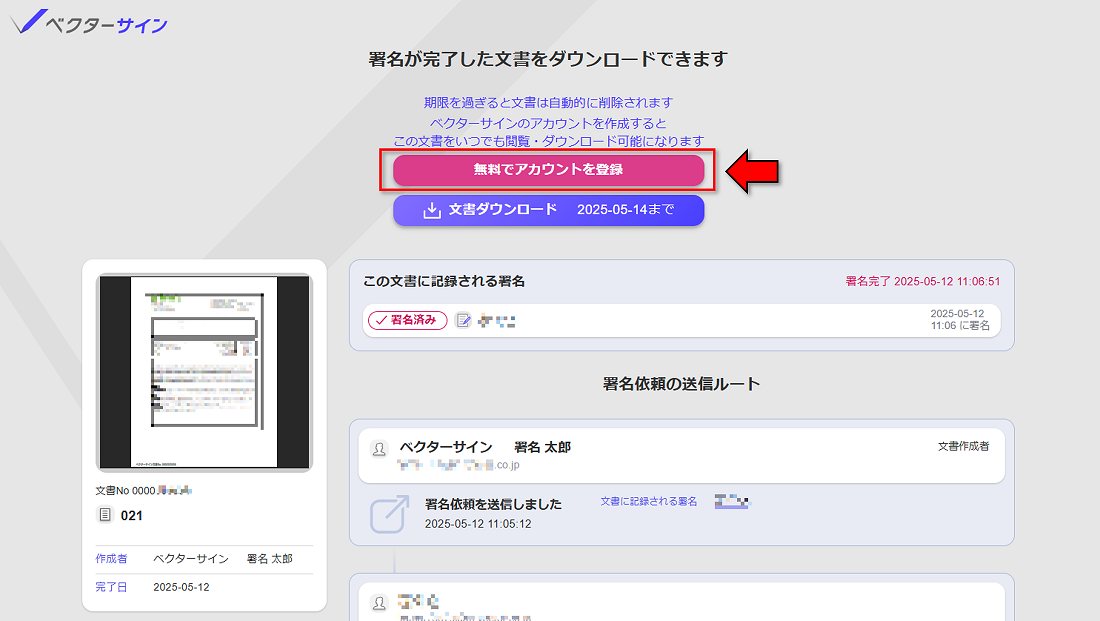Click 無料でアカウントを登録 button
1100x621 pixels.
tap(548, 170)
